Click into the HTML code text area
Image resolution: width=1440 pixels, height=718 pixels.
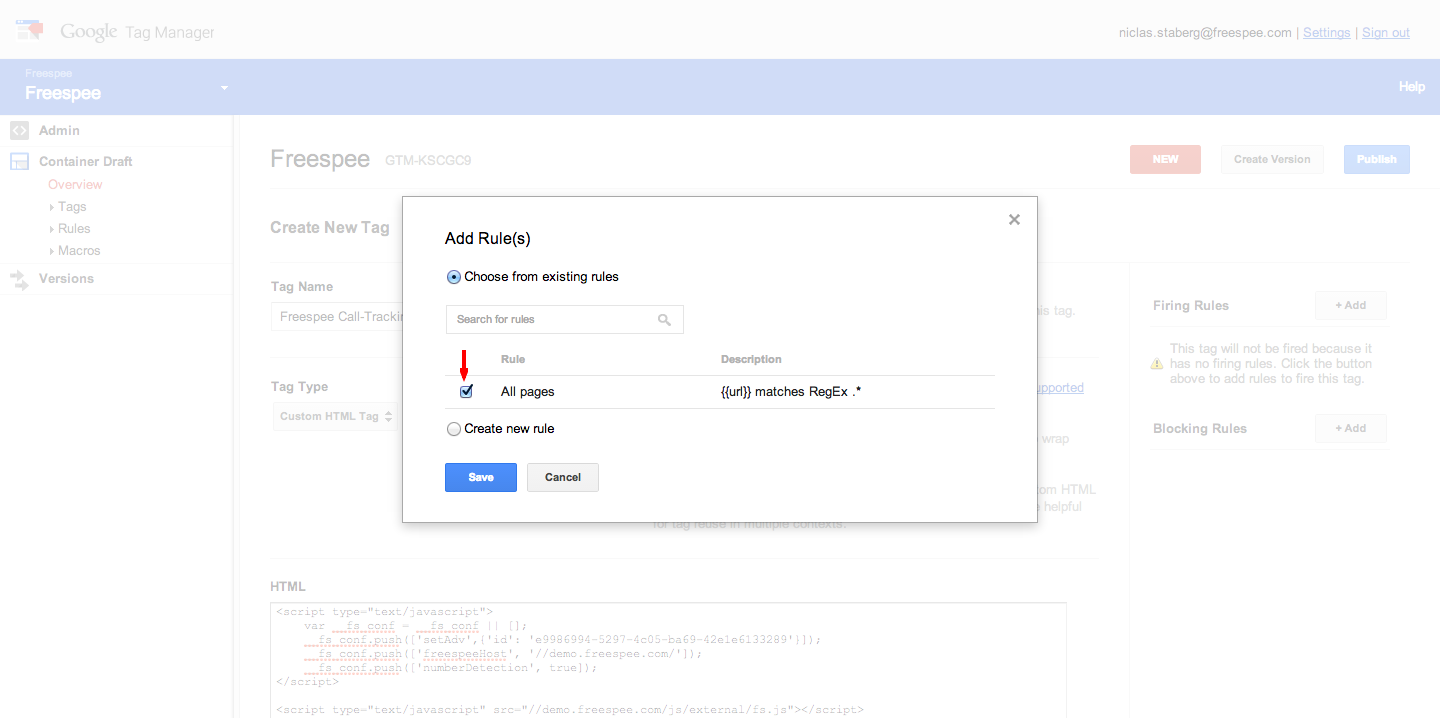point(668,660)
